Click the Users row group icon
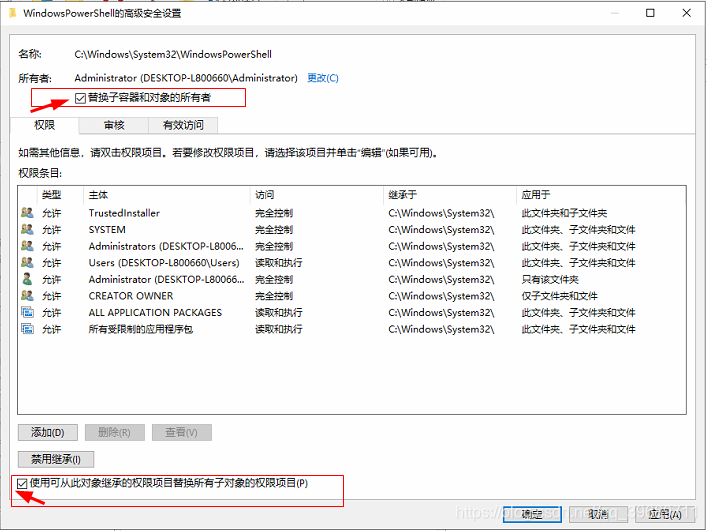This screenshot has height=531, width=707. pos(27,262)
